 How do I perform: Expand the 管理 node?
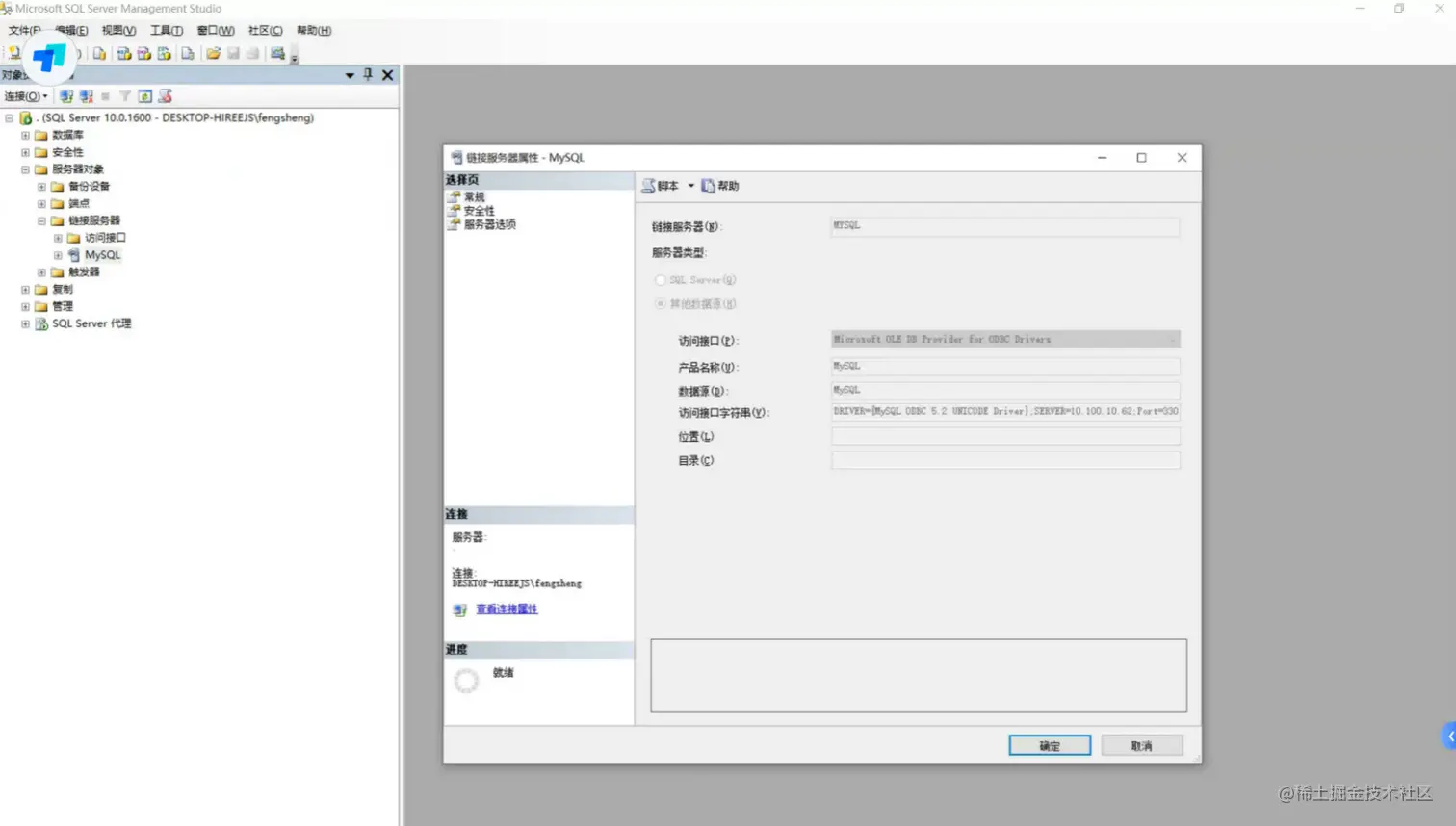tap(25, 306)
